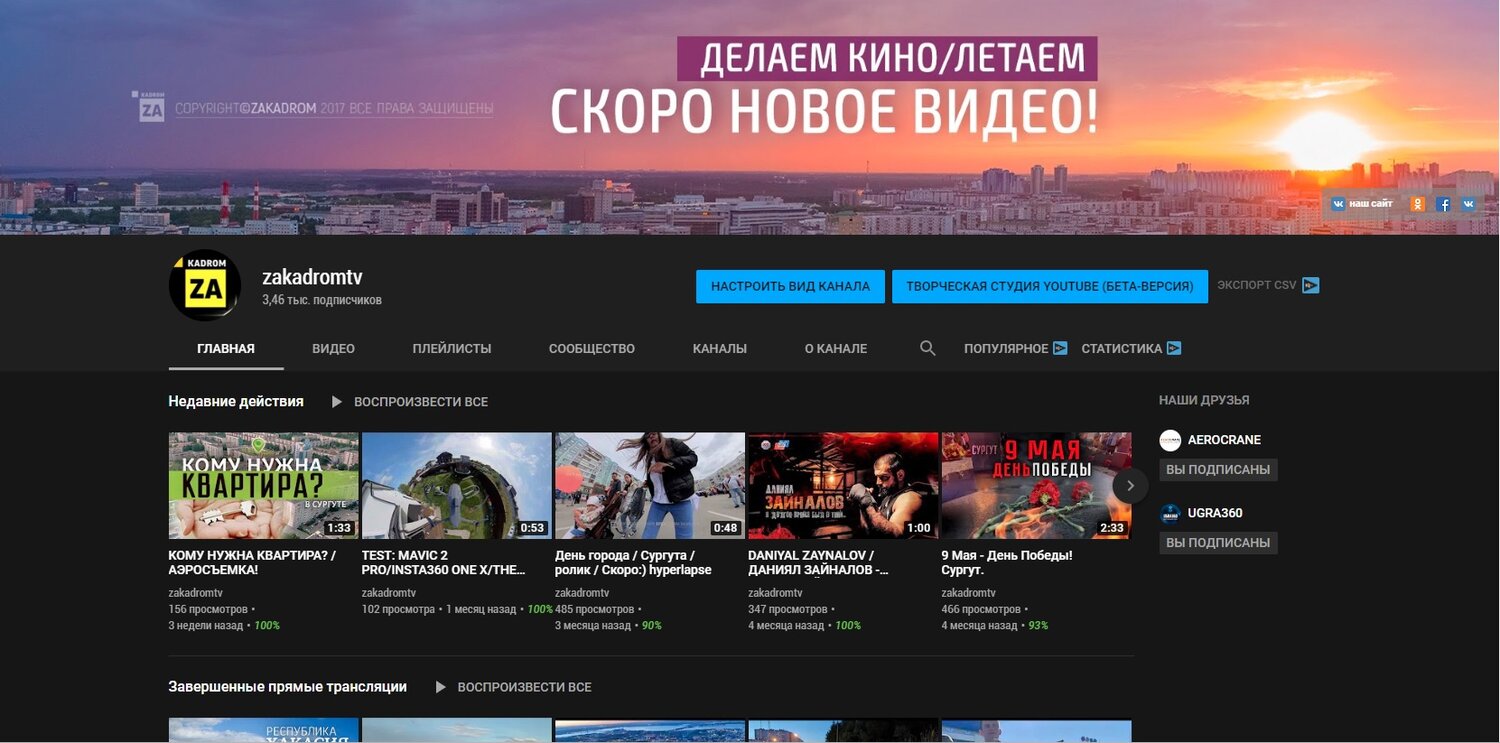Viewport: 1500px width, 743px height.
Task: Open the AEROCRANE channel avatar
Action: [1170, 440]
